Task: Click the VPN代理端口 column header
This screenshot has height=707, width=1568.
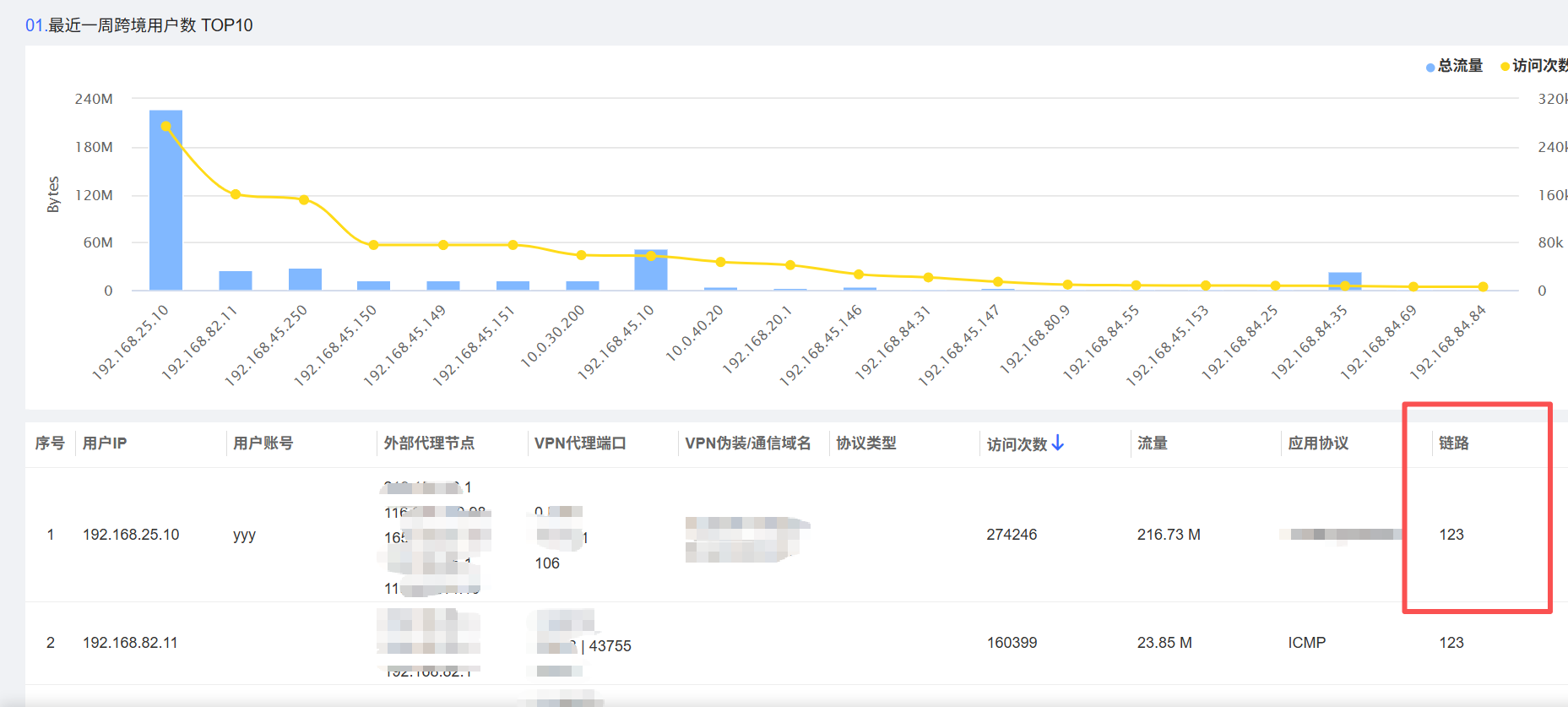Action: tap(580, 443)
